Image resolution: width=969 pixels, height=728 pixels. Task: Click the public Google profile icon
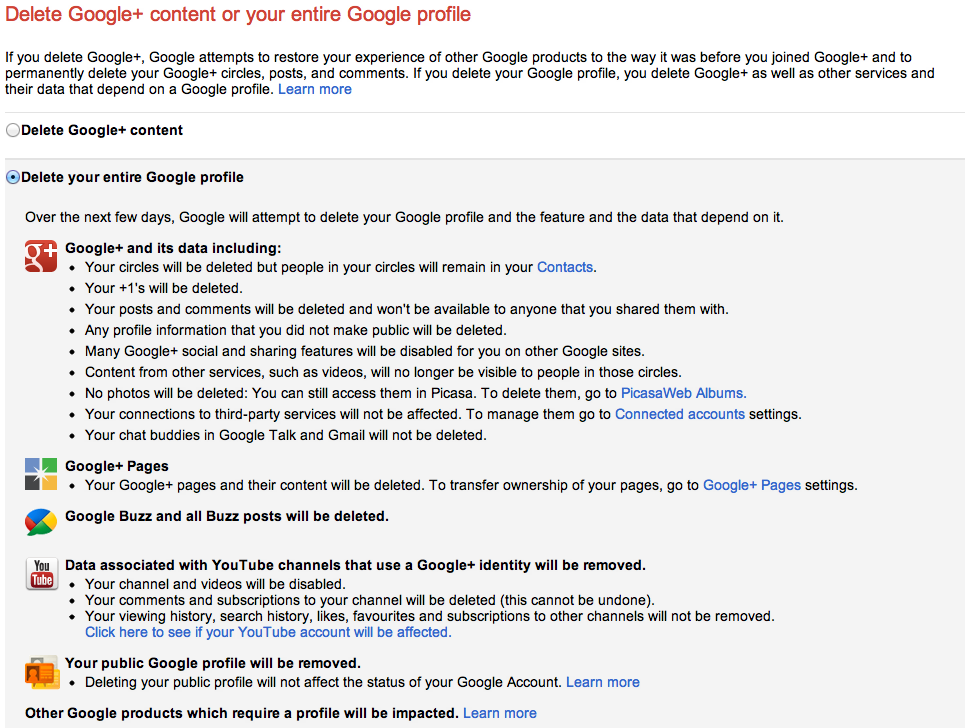41,672
